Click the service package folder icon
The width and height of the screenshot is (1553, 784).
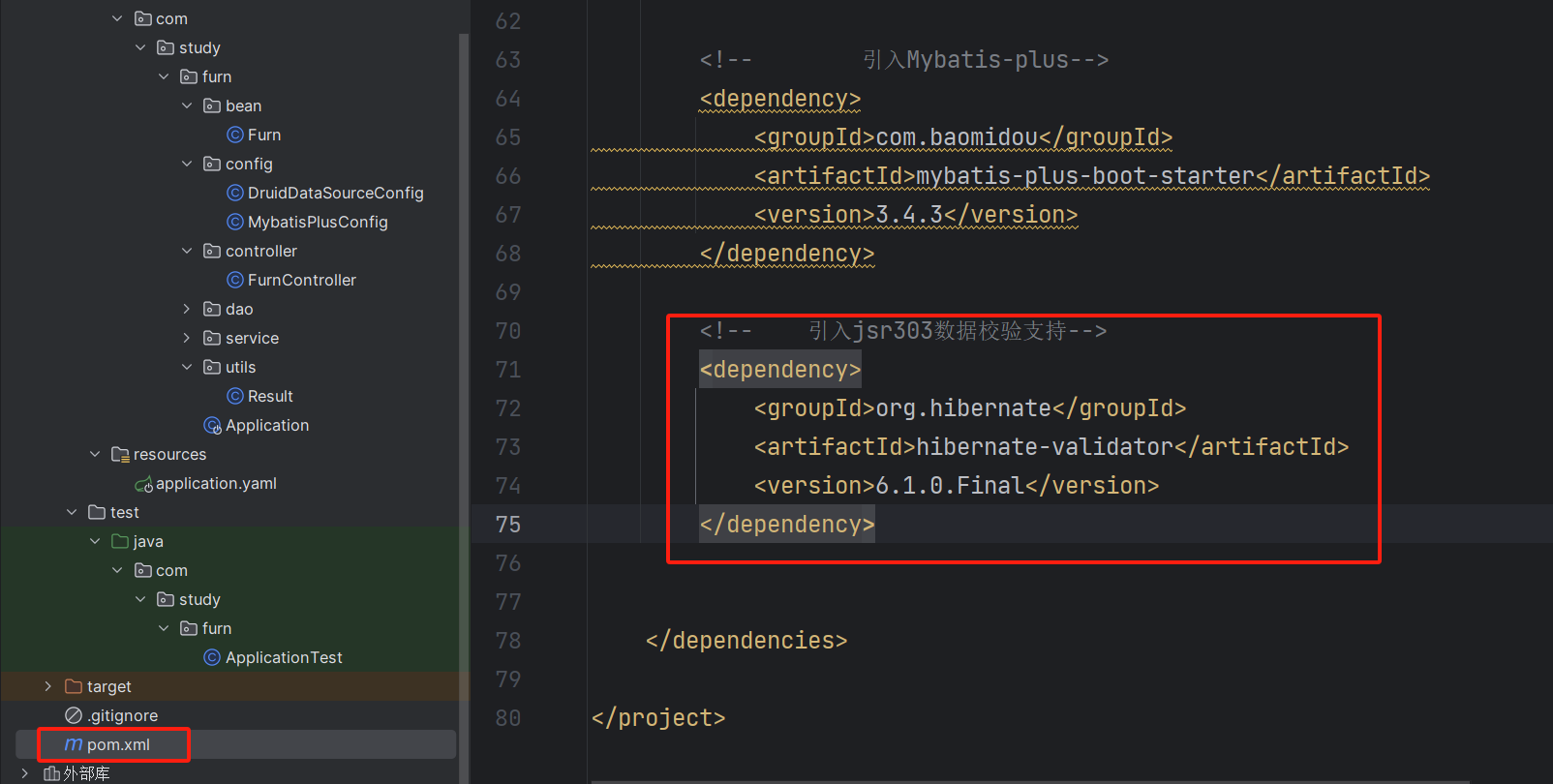pos(212,338)
